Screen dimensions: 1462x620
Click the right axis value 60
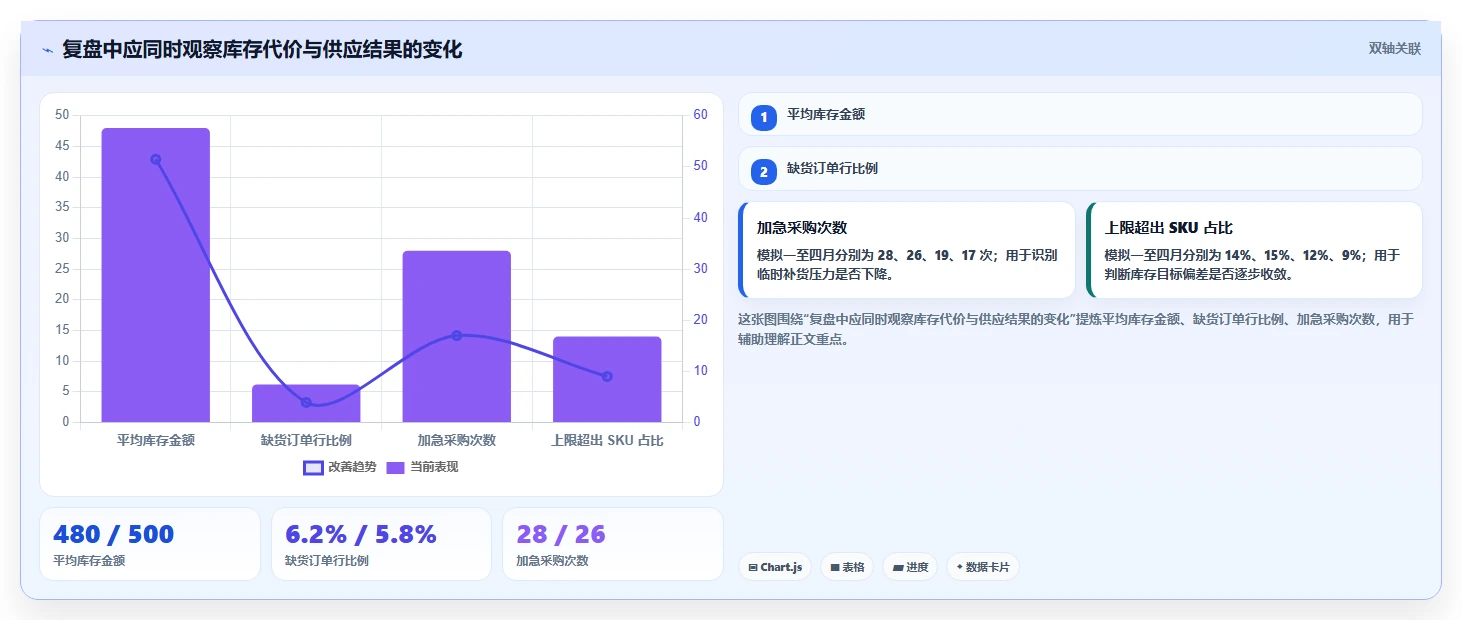pyautogui.click(x=700, y=115)
